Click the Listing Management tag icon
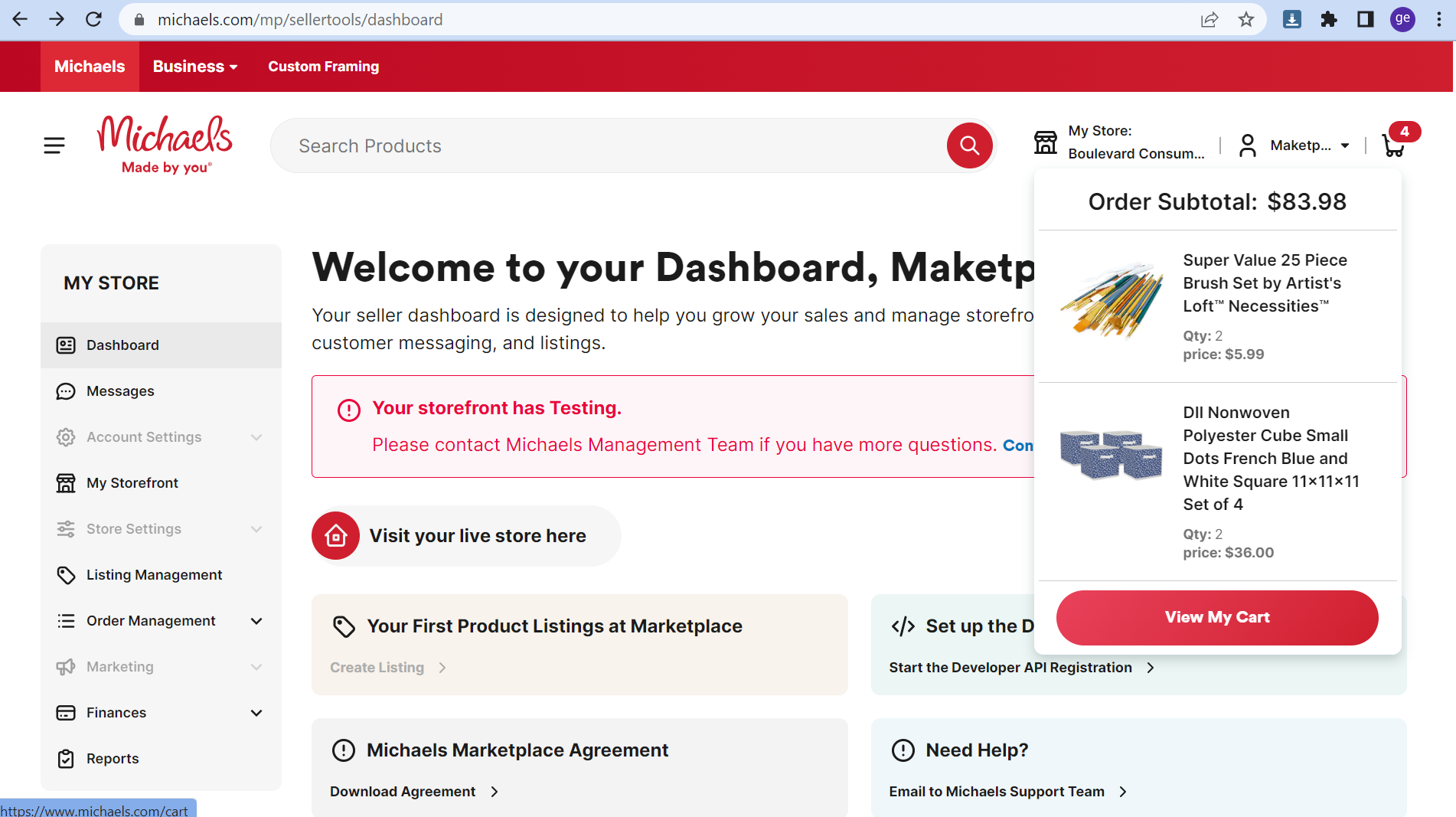 (66, 575)
